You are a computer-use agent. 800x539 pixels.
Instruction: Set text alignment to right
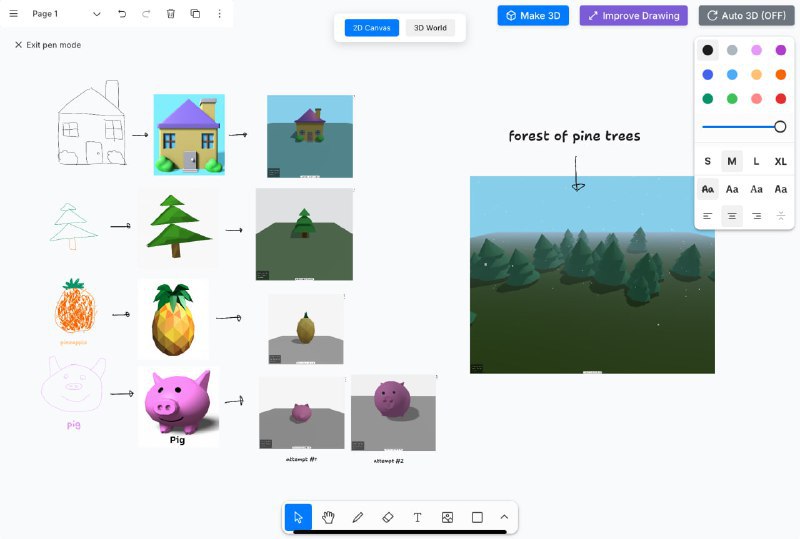(x=756, y=216)
